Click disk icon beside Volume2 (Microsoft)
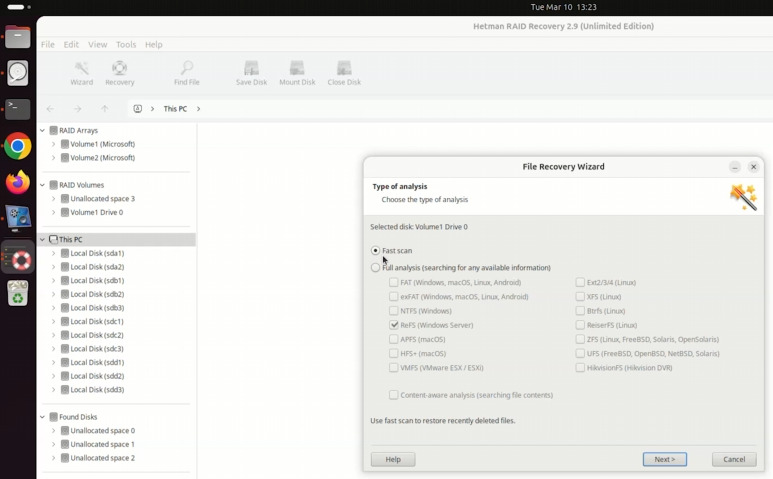The width and height of the screenshot is (773, 479). (65, 158)
